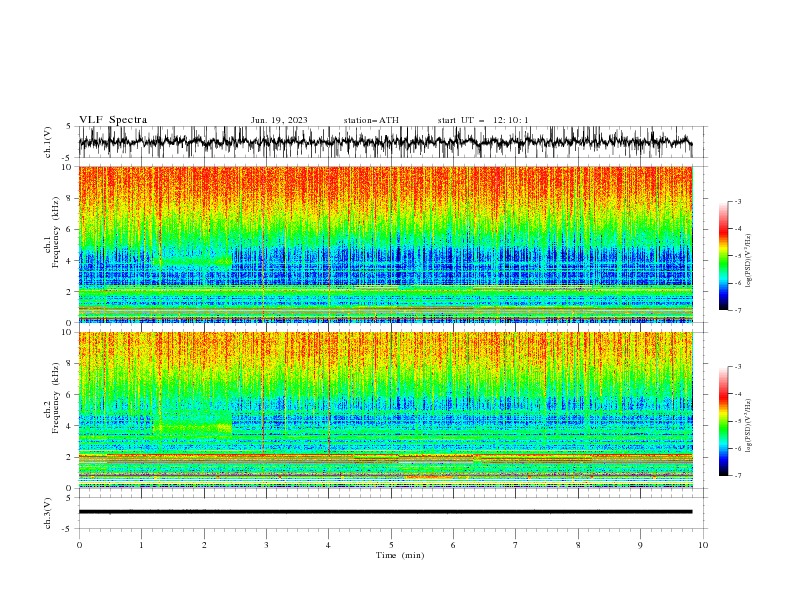Click the flat ch.3 voltage trace

pos(385,512)
